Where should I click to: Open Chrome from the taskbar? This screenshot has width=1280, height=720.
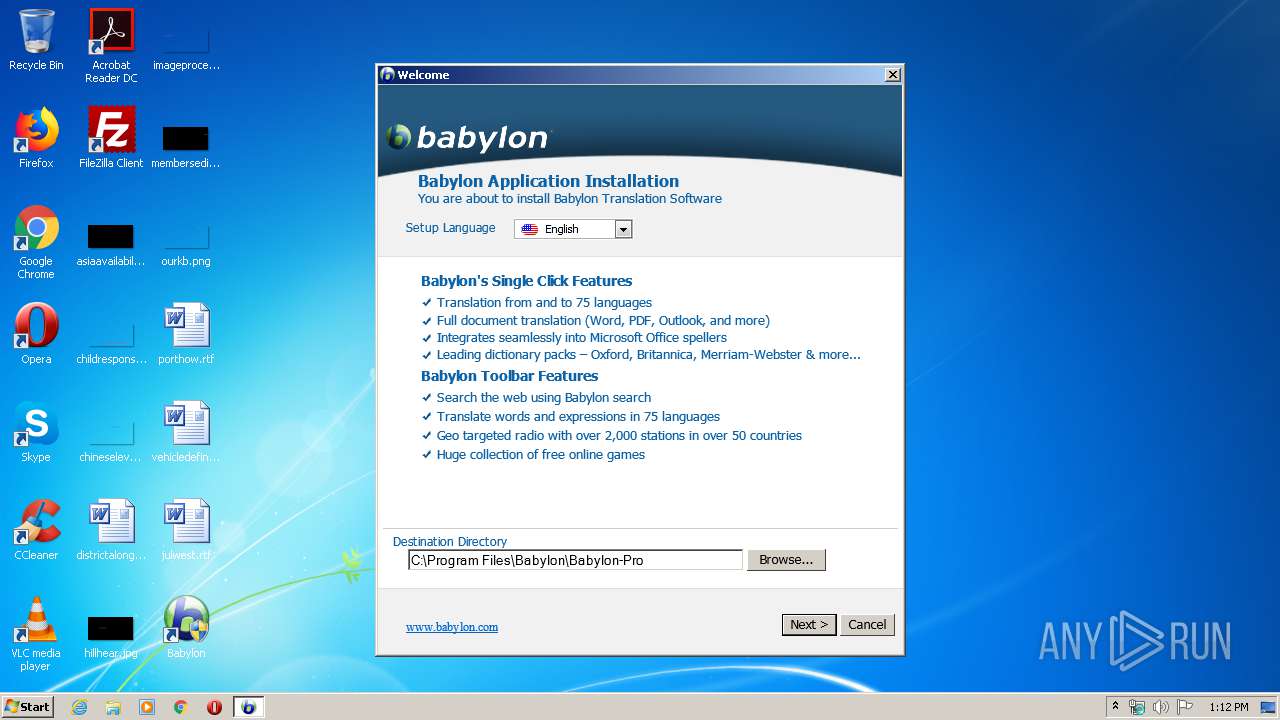pyautogui.click(x=180, y=707)
